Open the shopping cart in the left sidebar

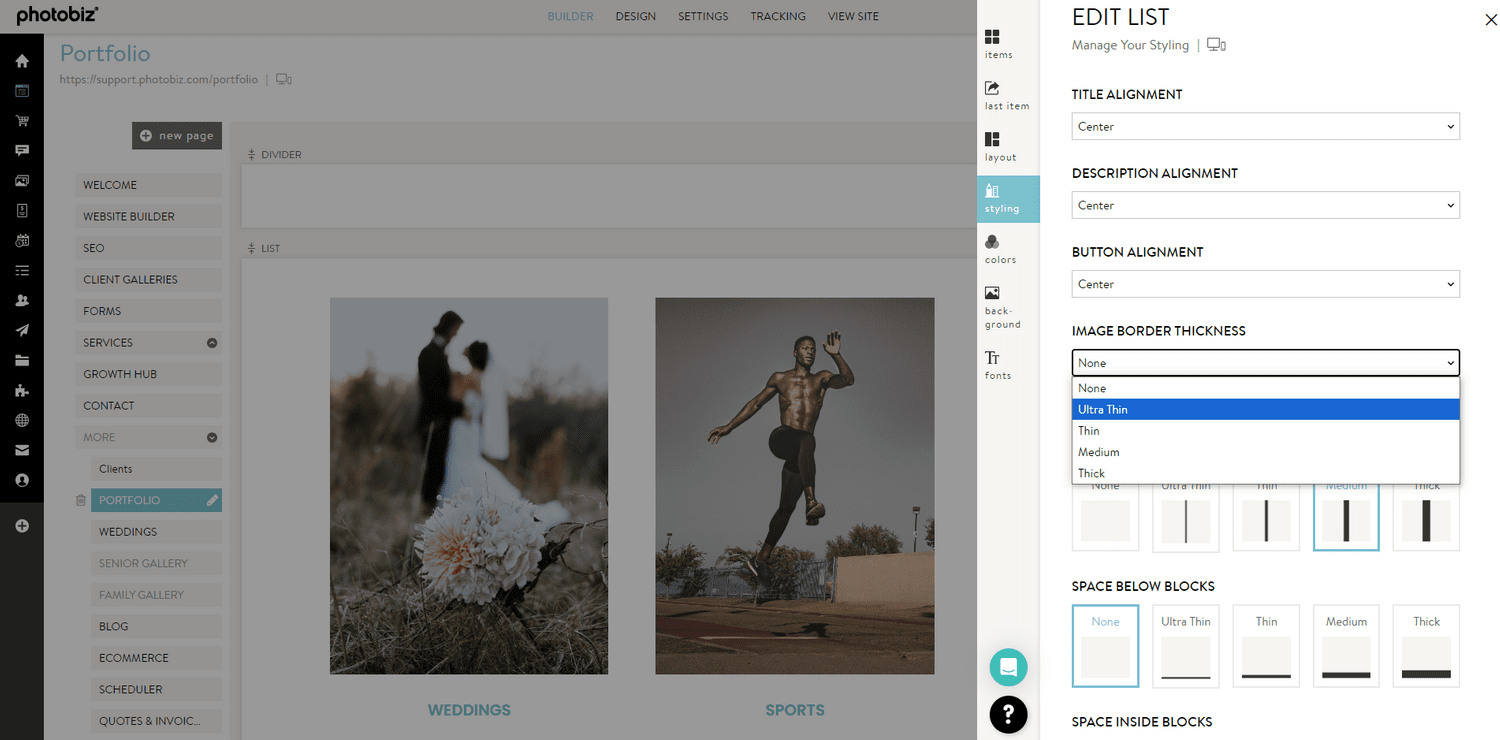click(22, 120)
